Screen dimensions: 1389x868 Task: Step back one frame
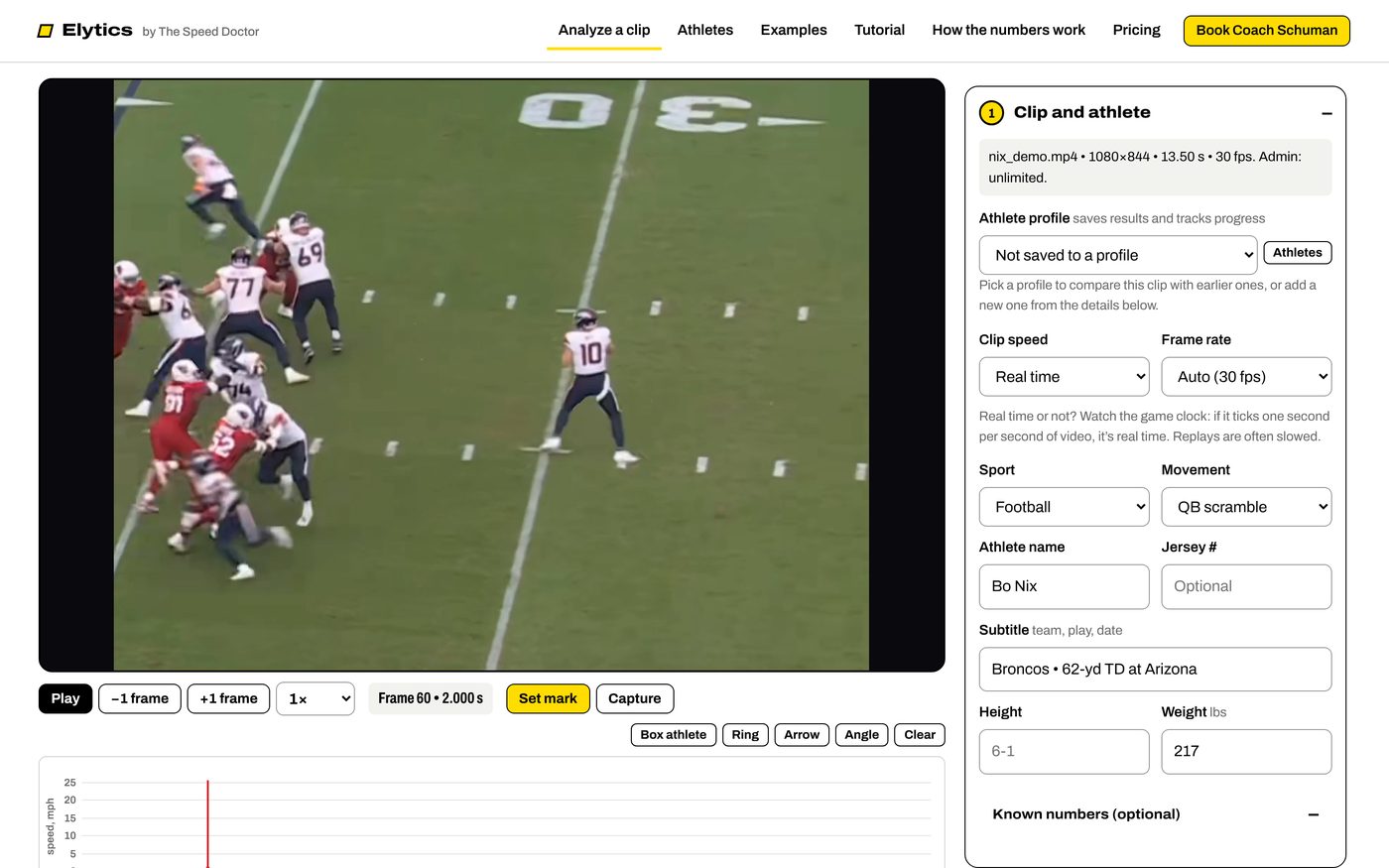pos(140,698)
